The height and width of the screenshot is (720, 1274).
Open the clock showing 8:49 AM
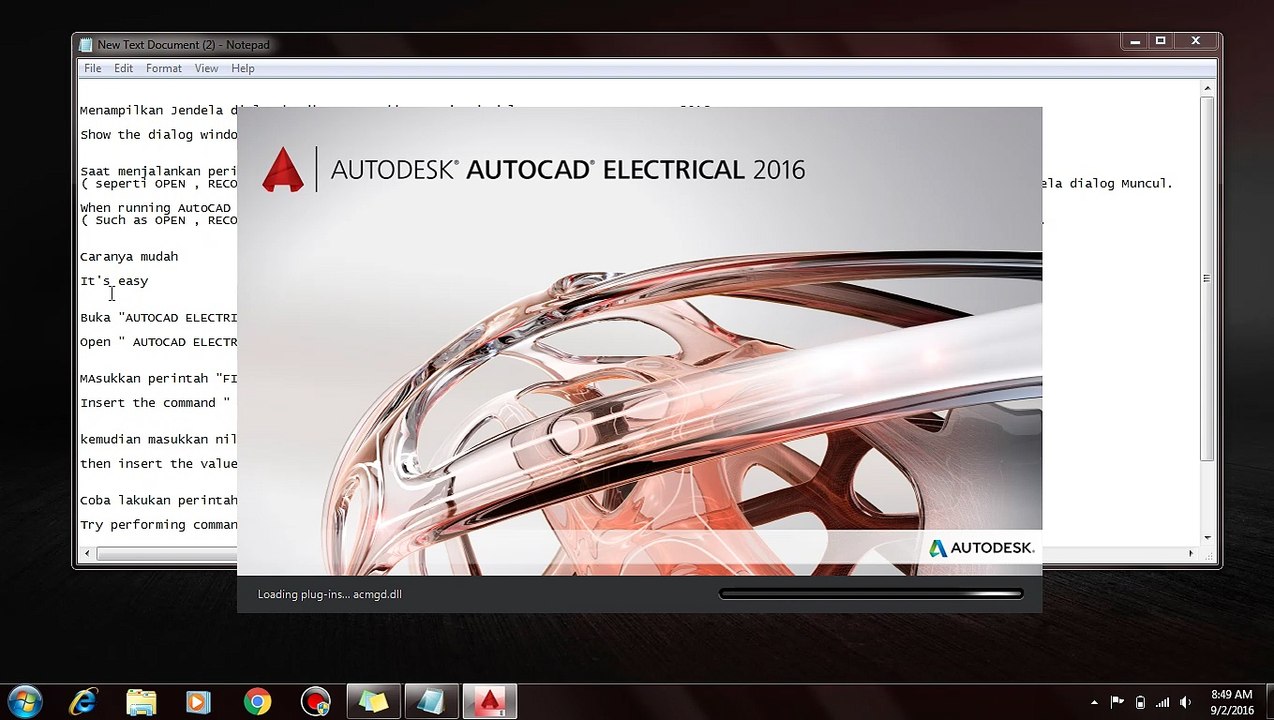pyautogui.click(x=1231, y=702)
